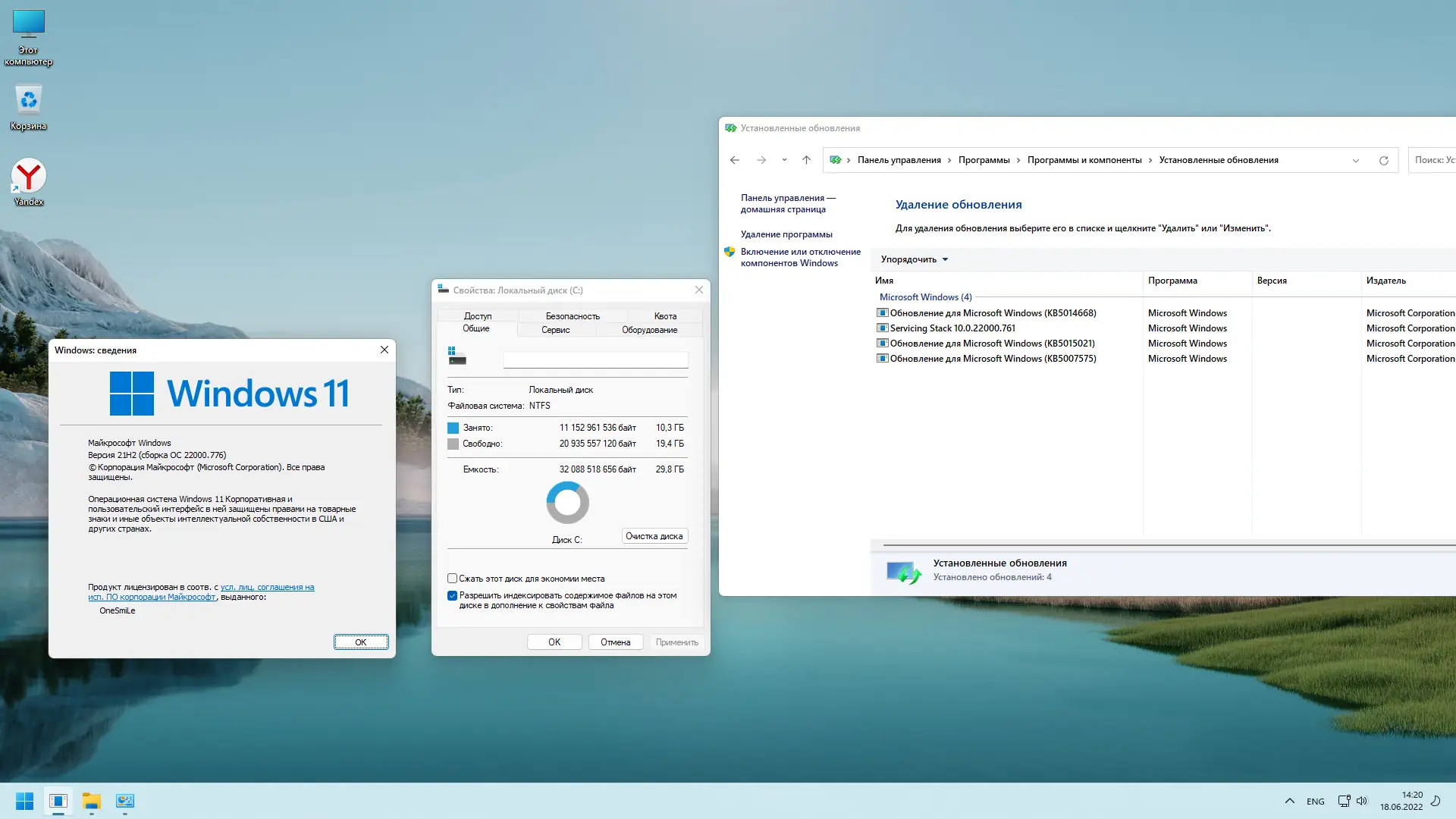Uncheck the allow indexing files checkbox
Screen dimensions: 1456x819
453,596
